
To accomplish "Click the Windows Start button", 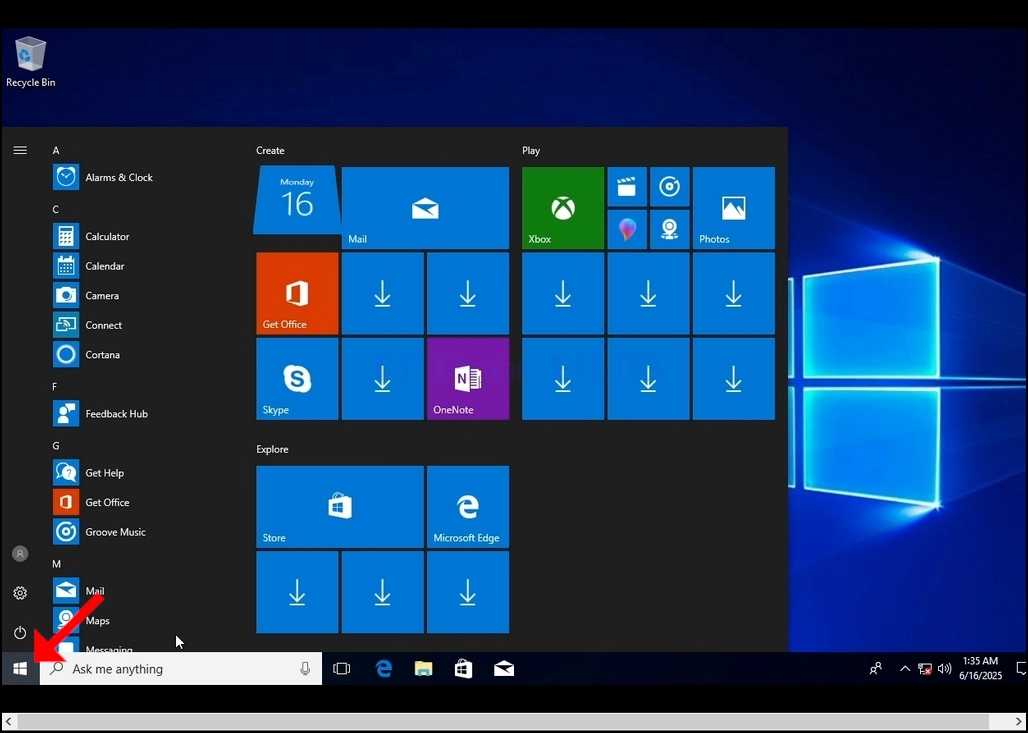I will [x=20, y=669].
